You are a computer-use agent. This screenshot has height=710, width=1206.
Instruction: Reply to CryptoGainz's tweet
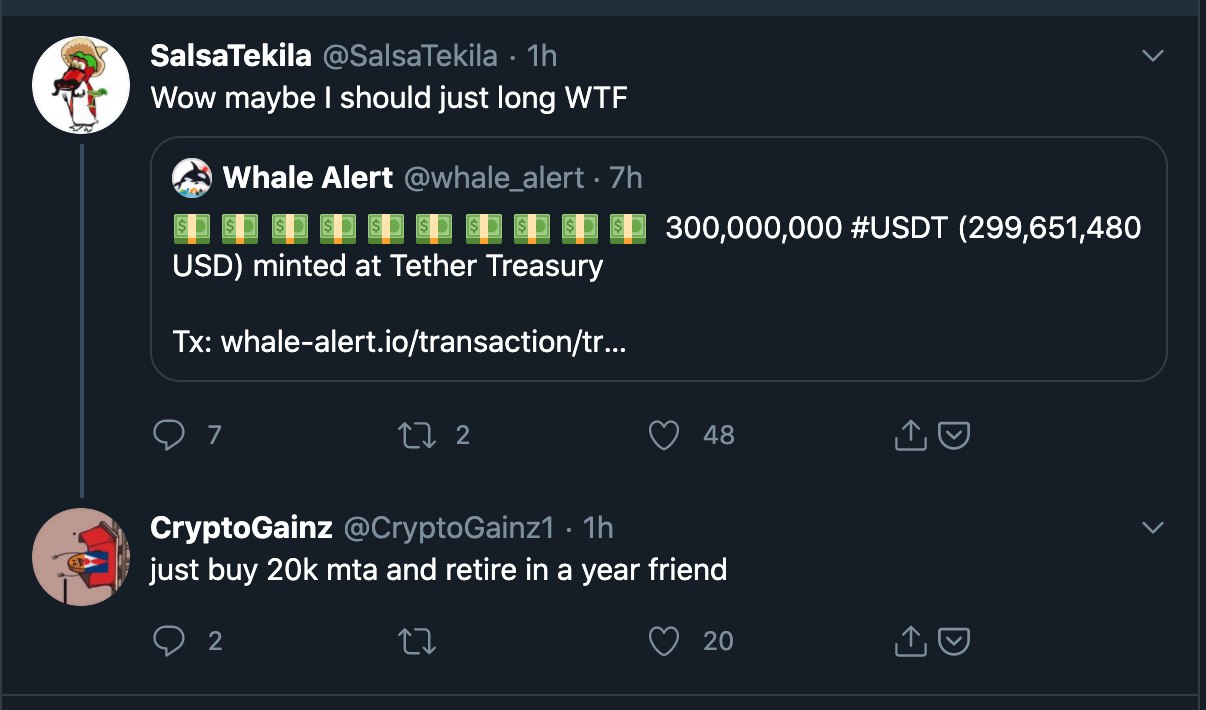[x=170, y=641]
